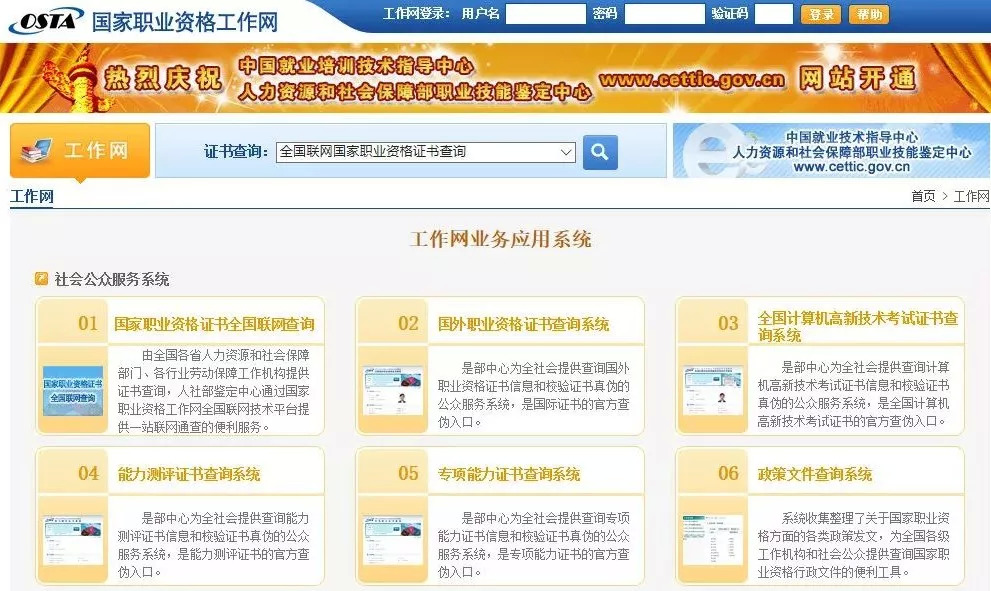Click the 验证码 input field
This screenshot has height=591, width=991.
(x=774, y=14)
